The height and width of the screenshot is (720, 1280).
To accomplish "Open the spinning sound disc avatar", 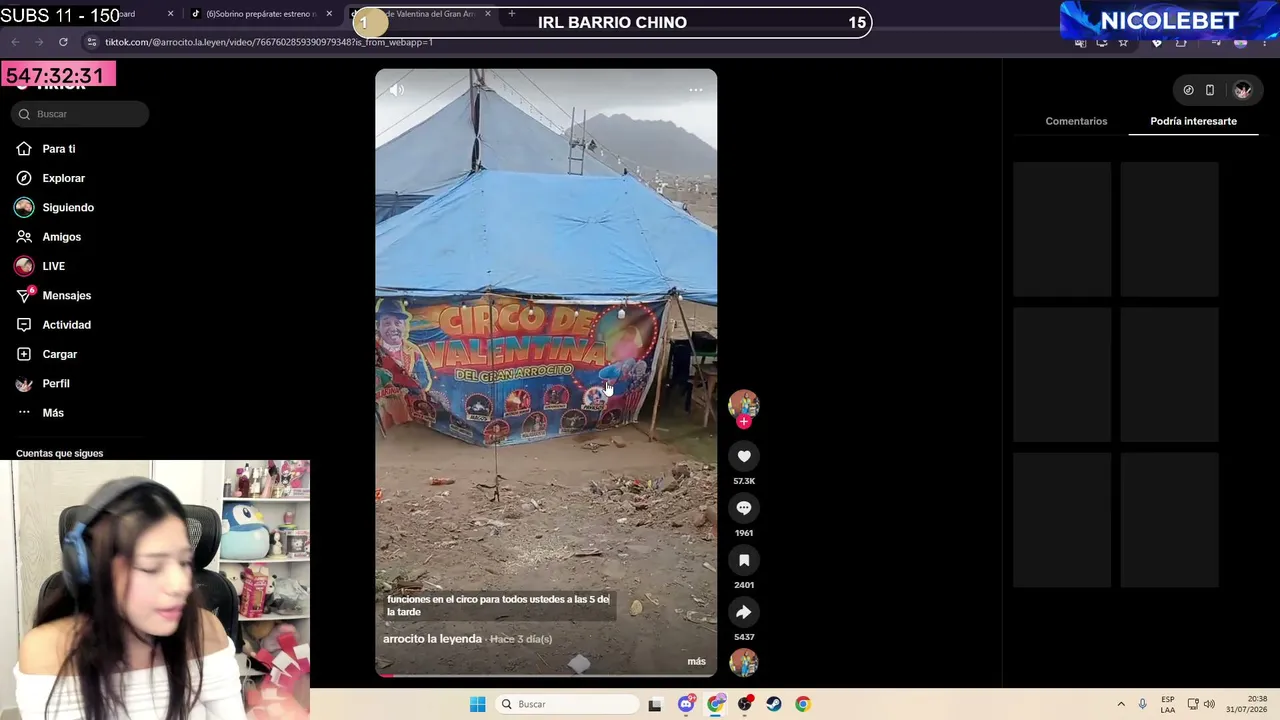I will click(x=744, y=662).
